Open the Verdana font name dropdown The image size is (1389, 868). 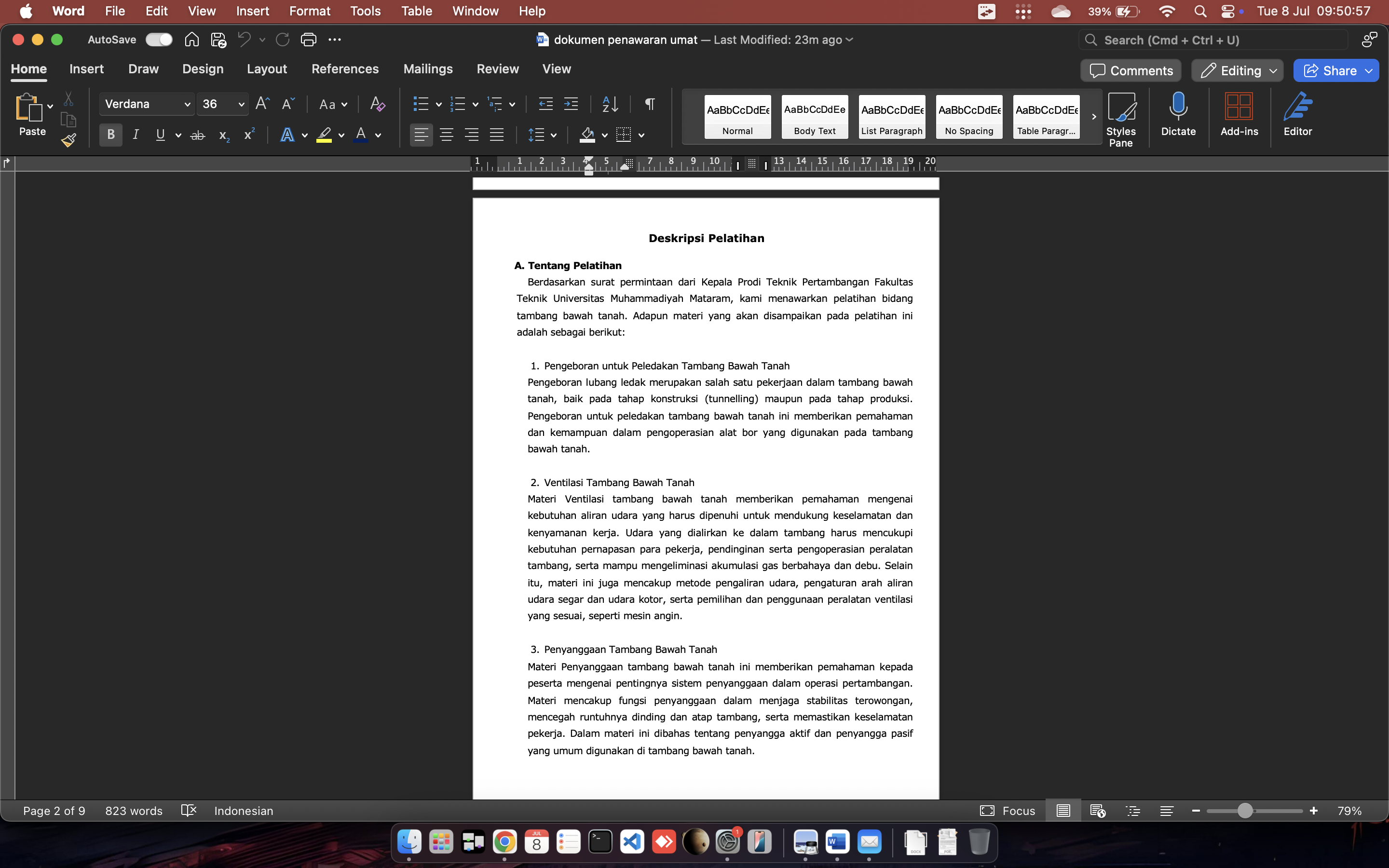187,105
